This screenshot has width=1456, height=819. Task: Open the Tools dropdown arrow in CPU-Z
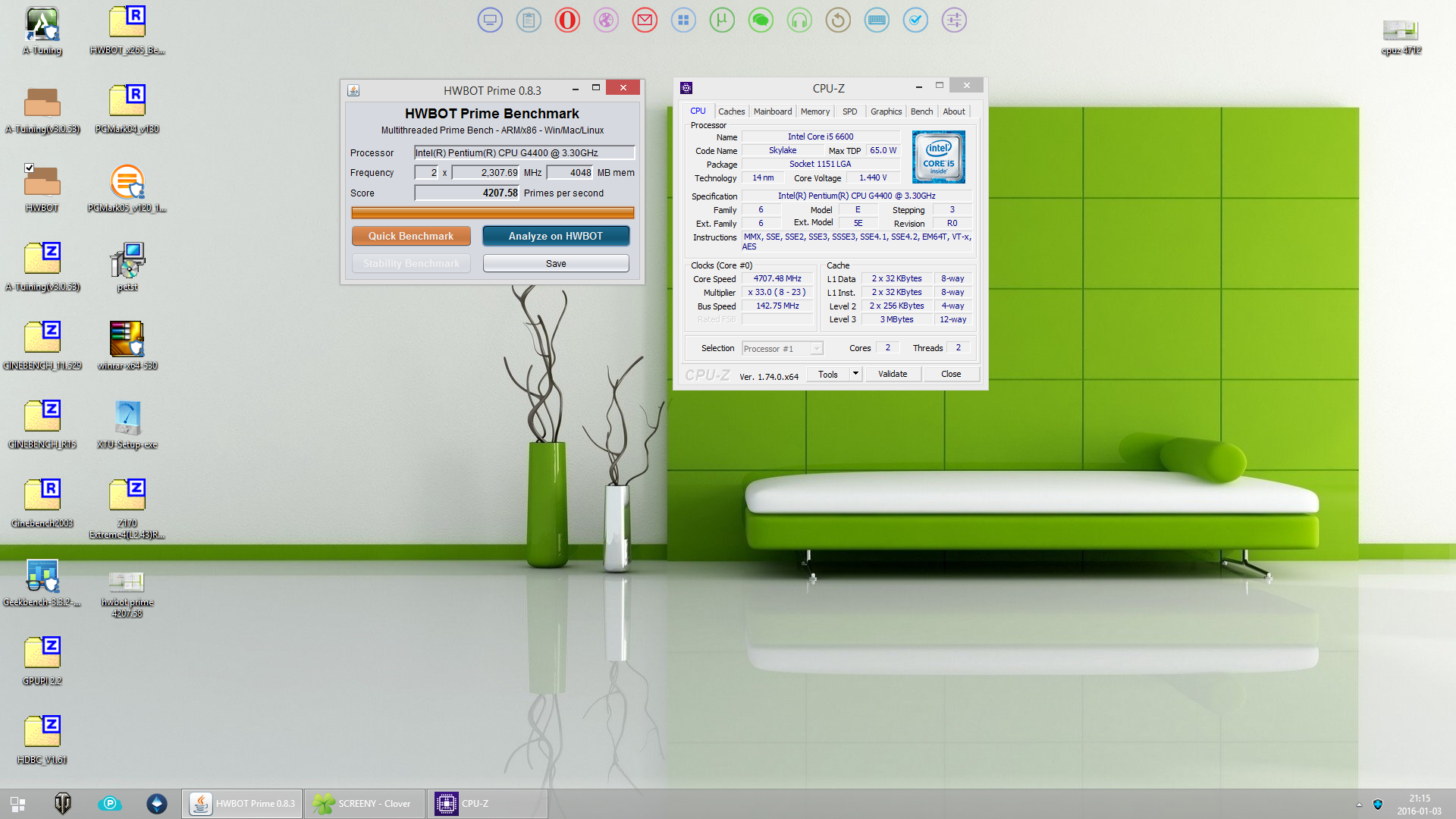click(855, 374)
